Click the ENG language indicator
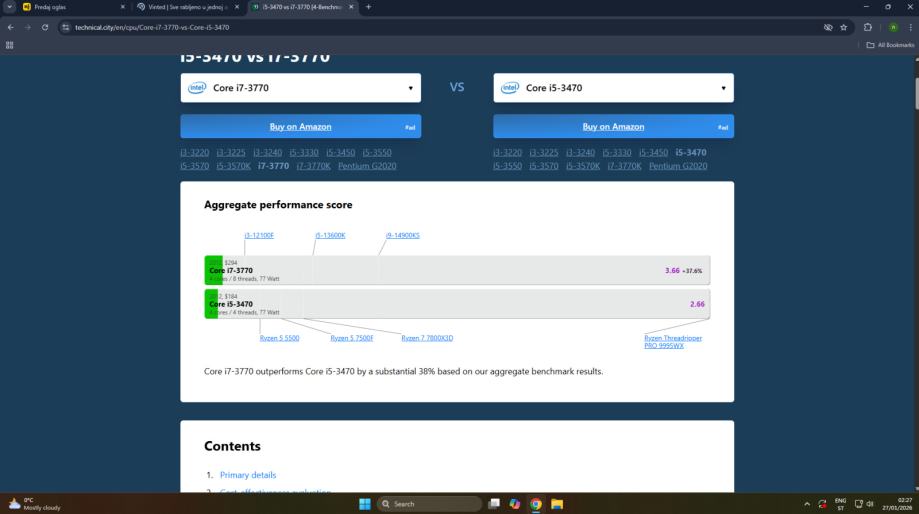Screen dimensions: 919x514 click(840, 504)
